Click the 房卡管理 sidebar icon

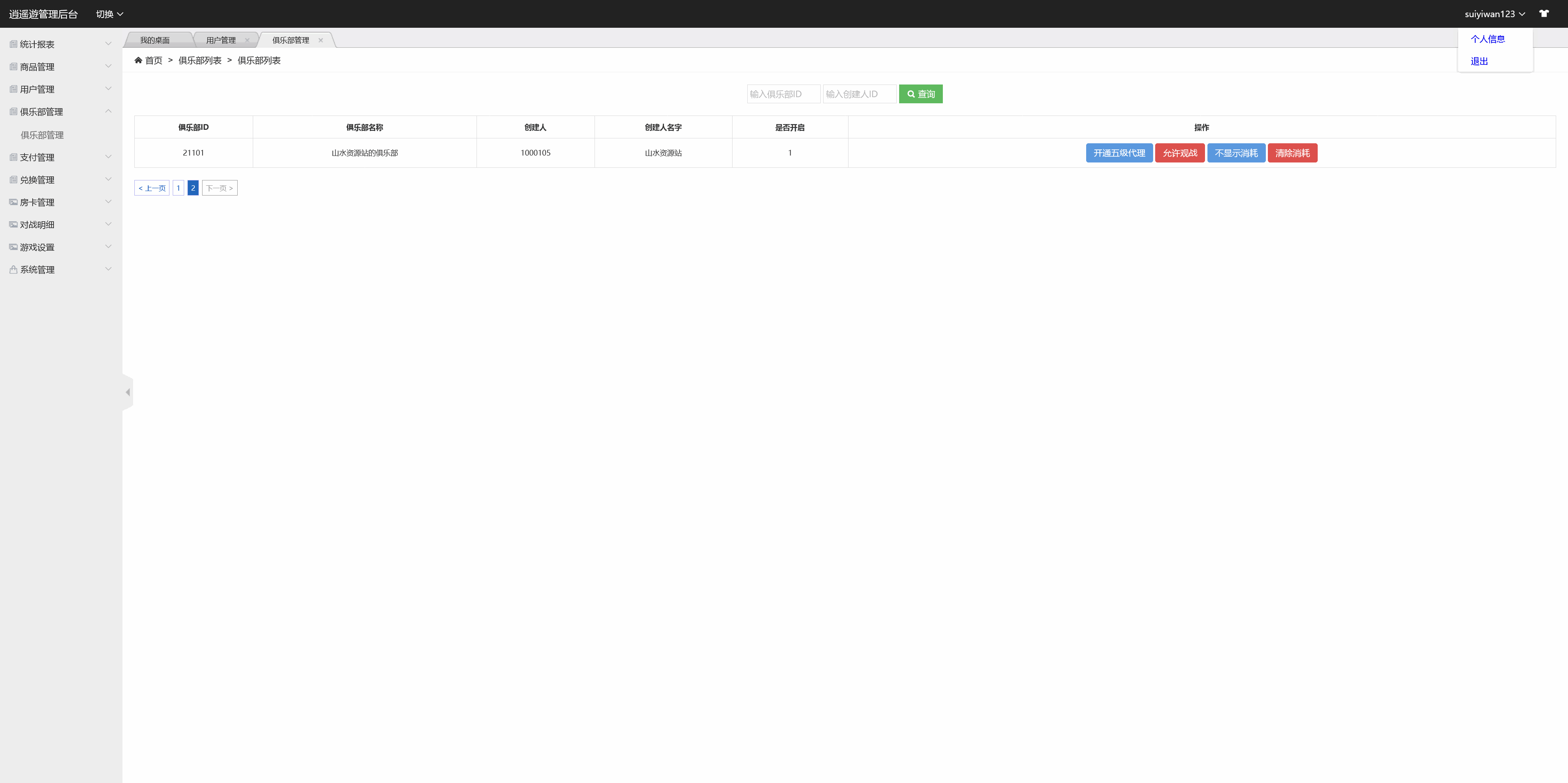[13, 202]
